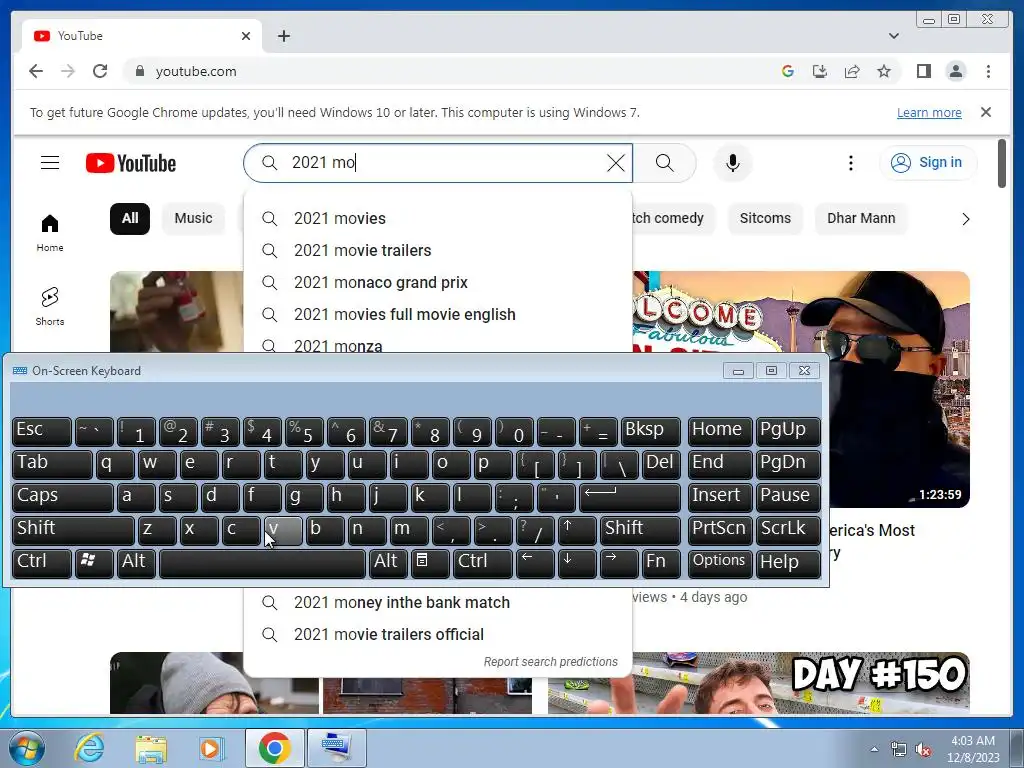The width and height of the screenshot is (1024, 768).
Task: Dismiss the Chrome update notice
Action: [986, 112]
